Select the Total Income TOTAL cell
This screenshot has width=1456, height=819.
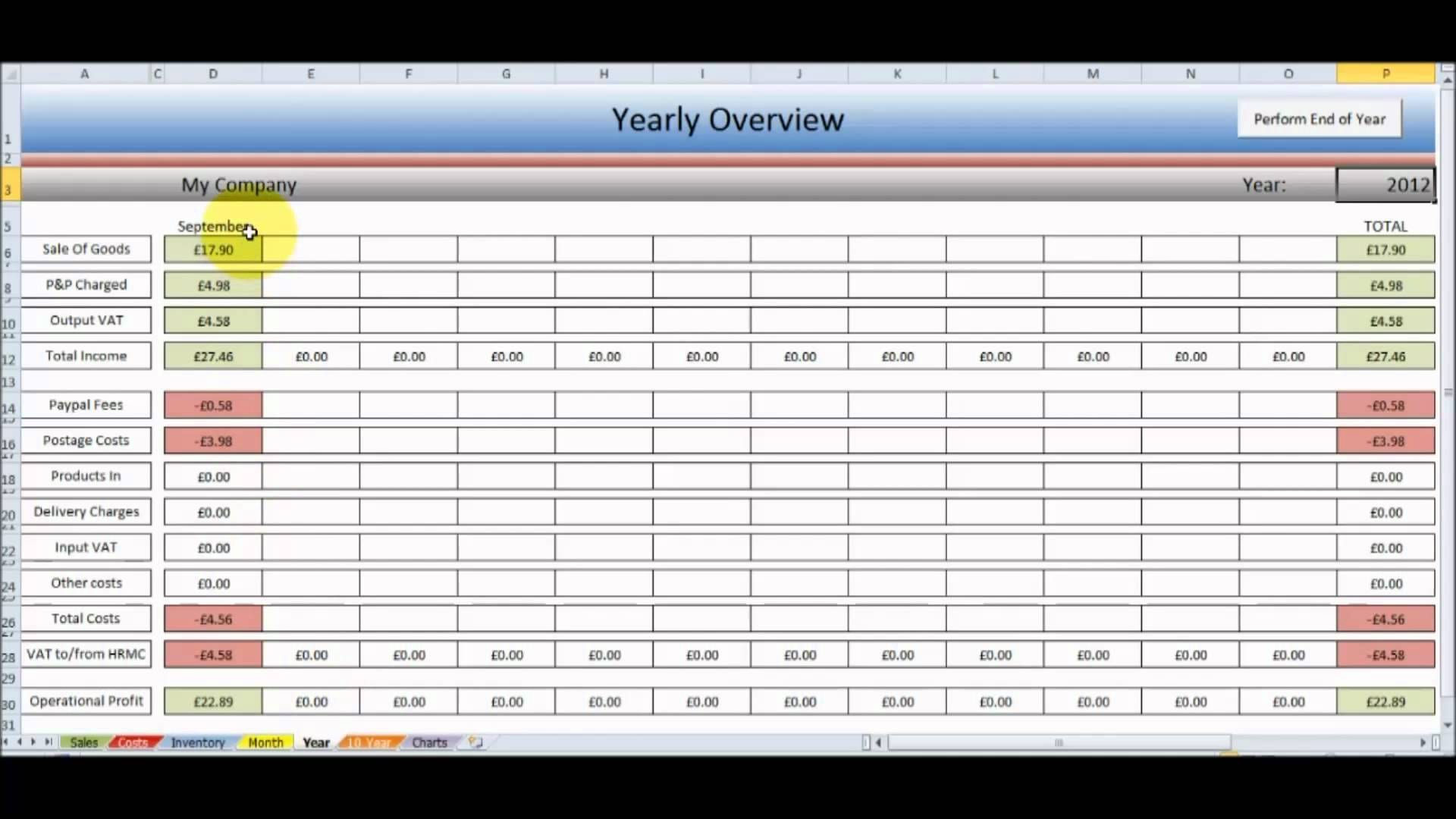click(x=1385, y=356)
